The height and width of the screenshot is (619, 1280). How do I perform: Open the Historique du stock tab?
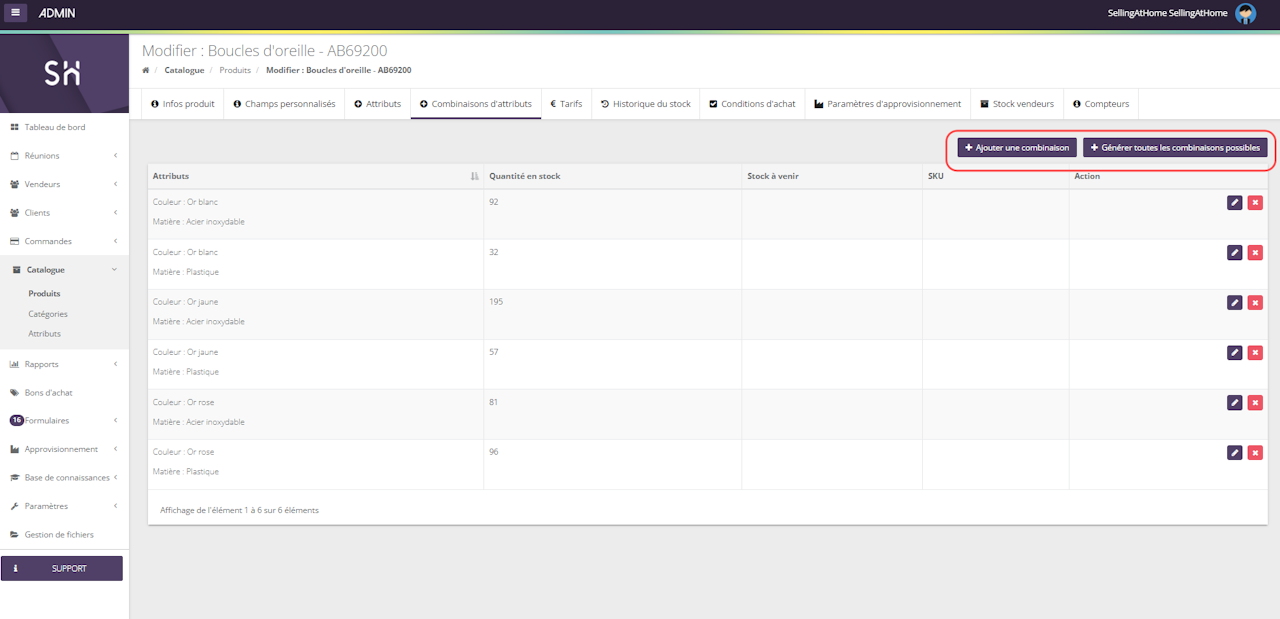pos(645,104)
